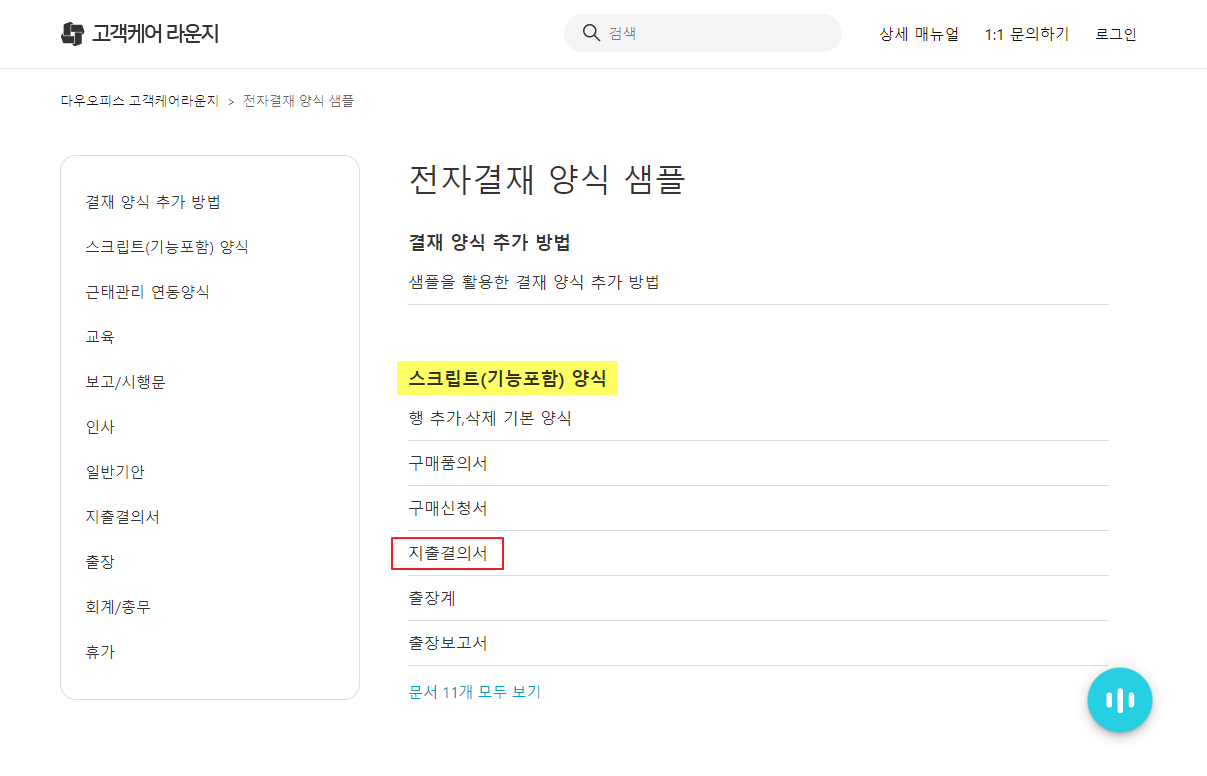Select 결재 양식 추가 방법 in sidebar
The image size is (1207, 776).
click(x=153, y=202)
